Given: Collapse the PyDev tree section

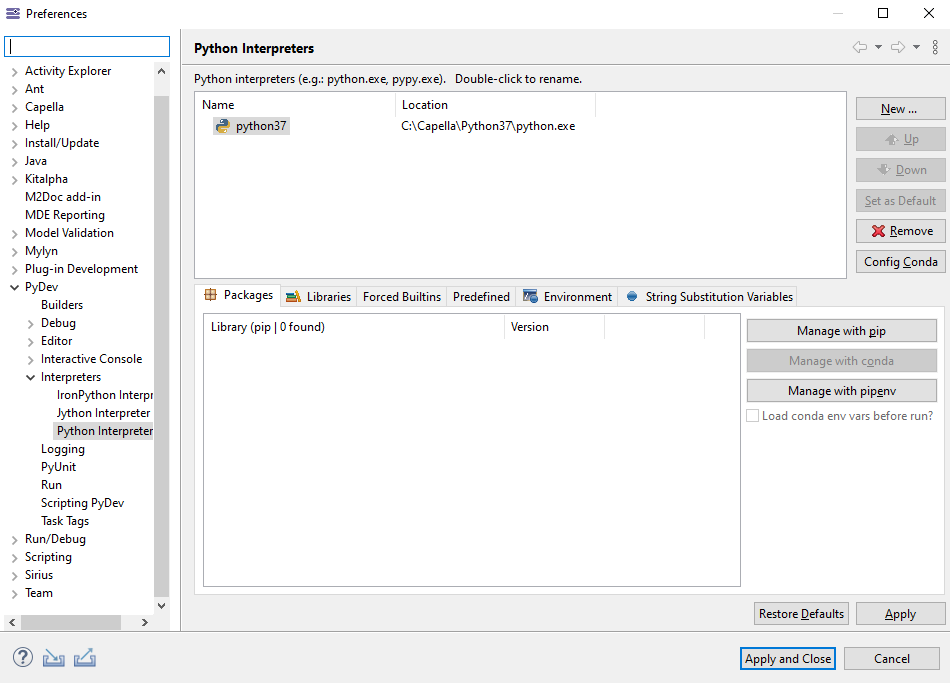Looking at the screenshot, I should 12,286.
